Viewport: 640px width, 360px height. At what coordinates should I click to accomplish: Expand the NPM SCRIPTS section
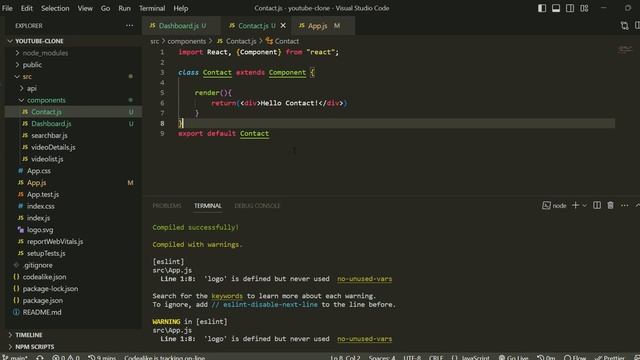35,347
